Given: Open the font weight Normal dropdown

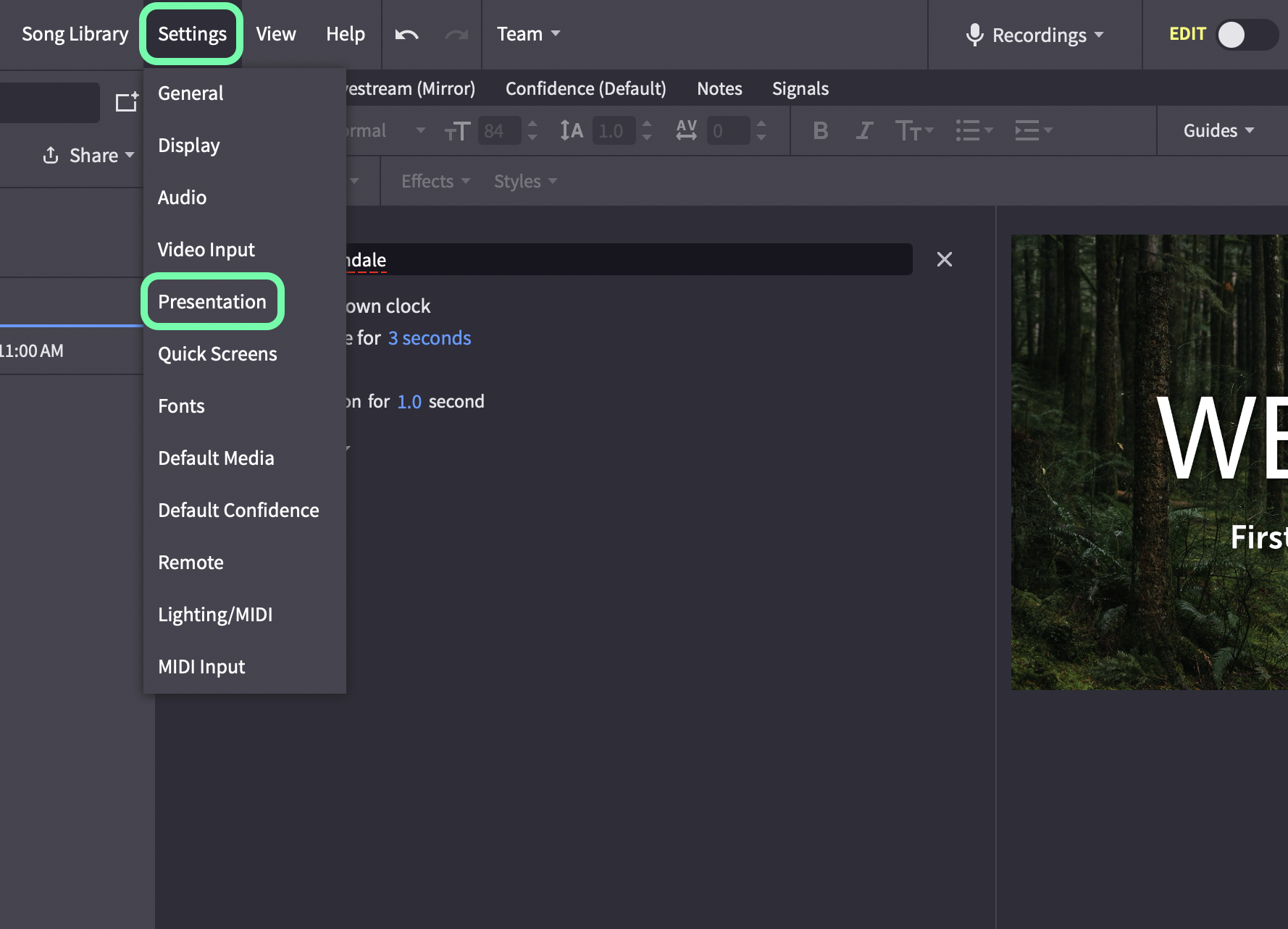Looking at the screenshot, I should 386,131.
